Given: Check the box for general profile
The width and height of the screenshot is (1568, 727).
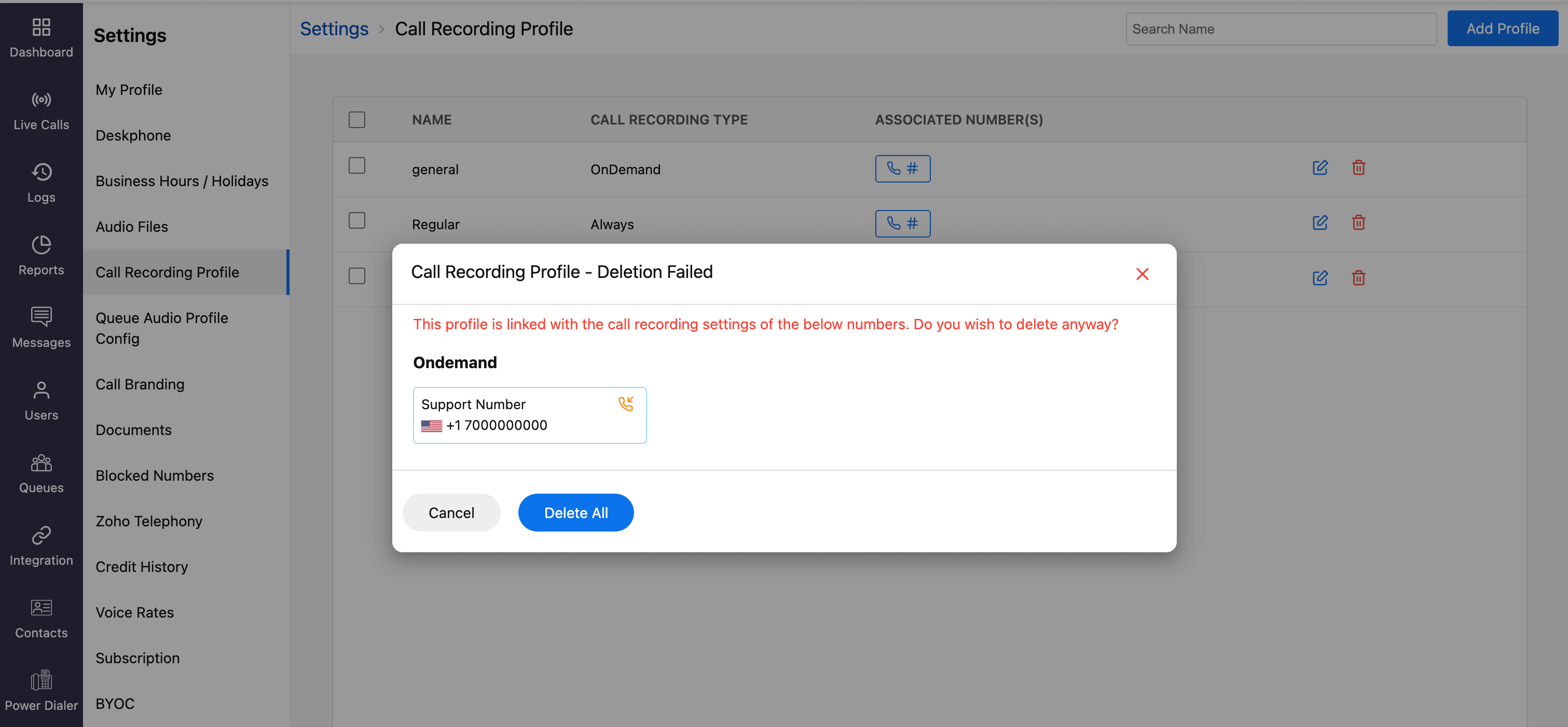Looking at the screenshot, I should click(356, 165).
